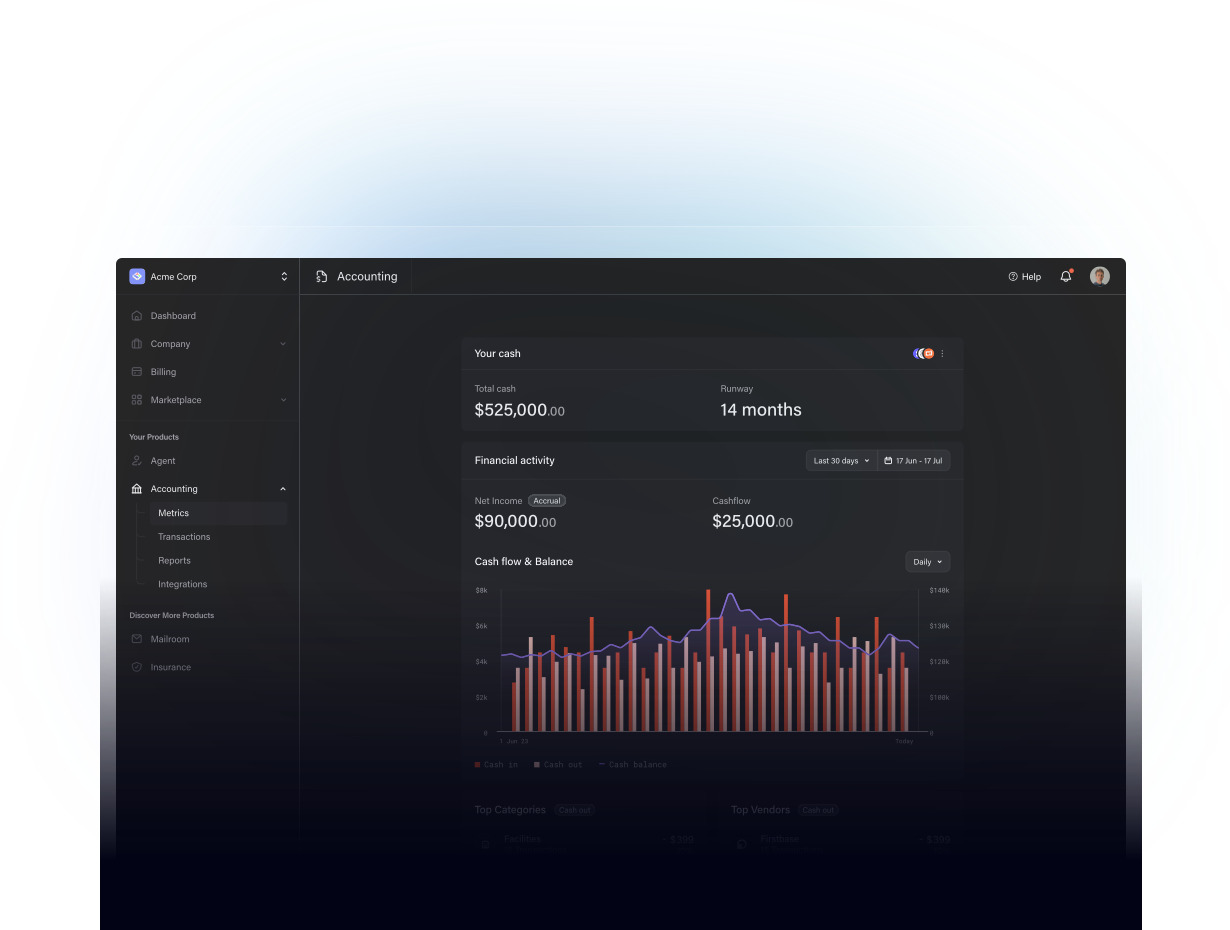The width and height of the screenshot is (1230, 930).
Task: Click the Cash in legend entry
Action: [496, 765]
